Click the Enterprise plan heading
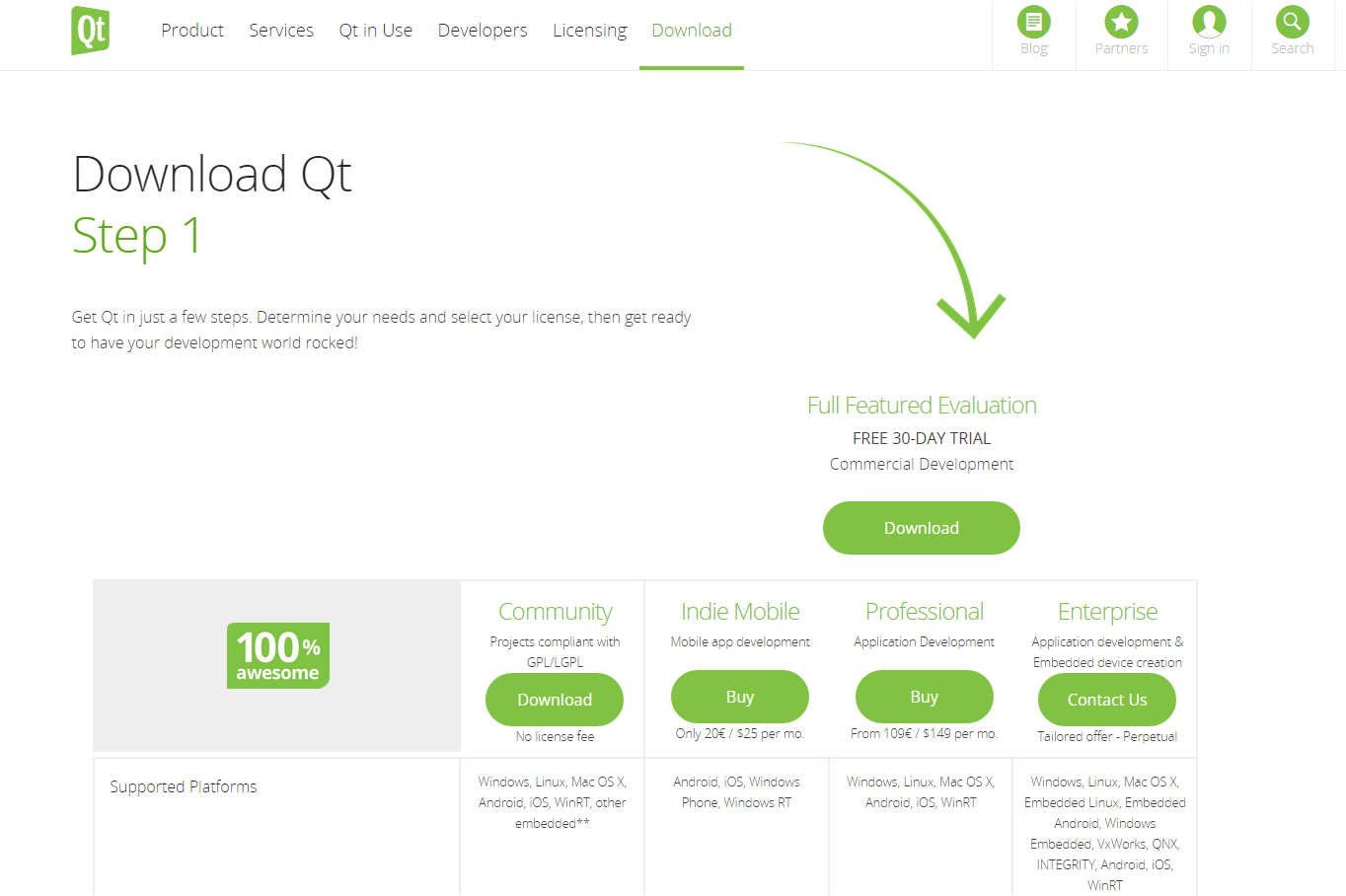 coord(1107,612)
